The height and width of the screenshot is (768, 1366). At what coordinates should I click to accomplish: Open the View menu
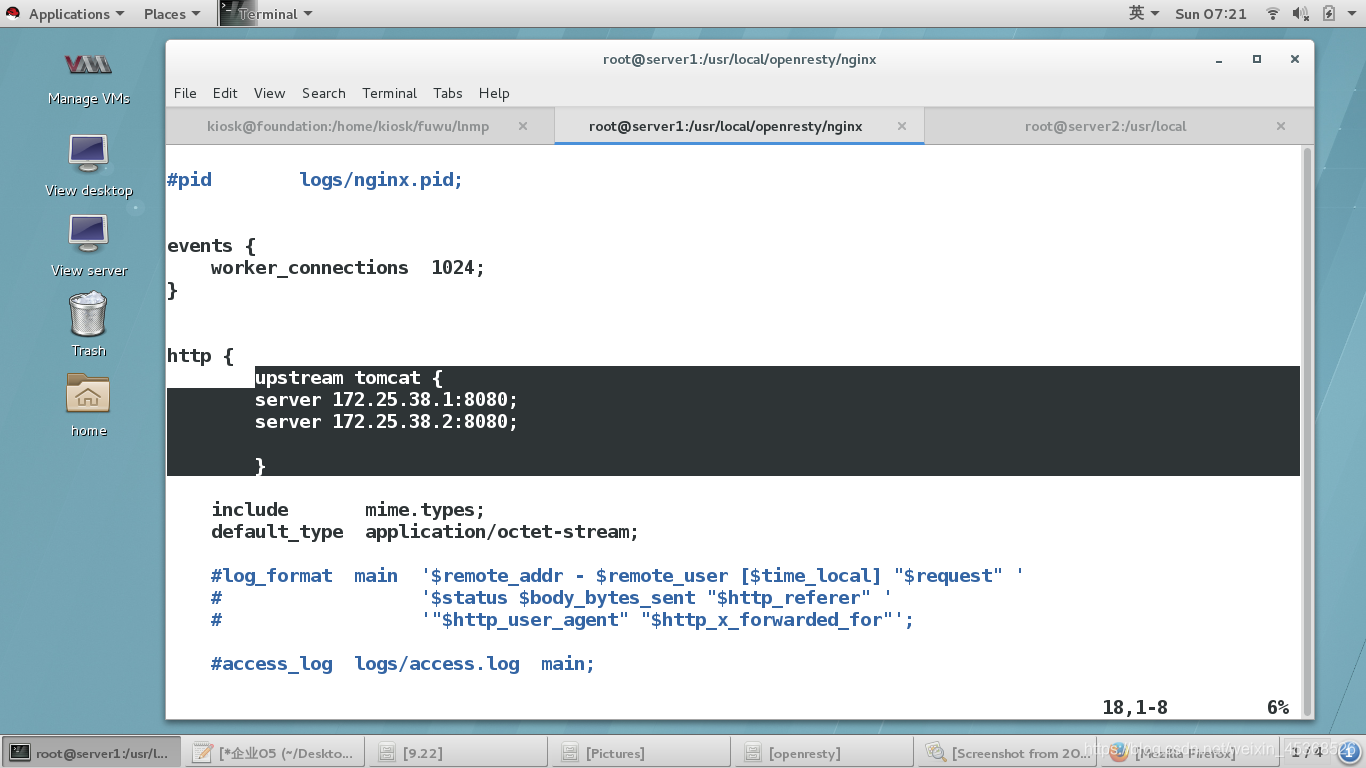(269, 93)
